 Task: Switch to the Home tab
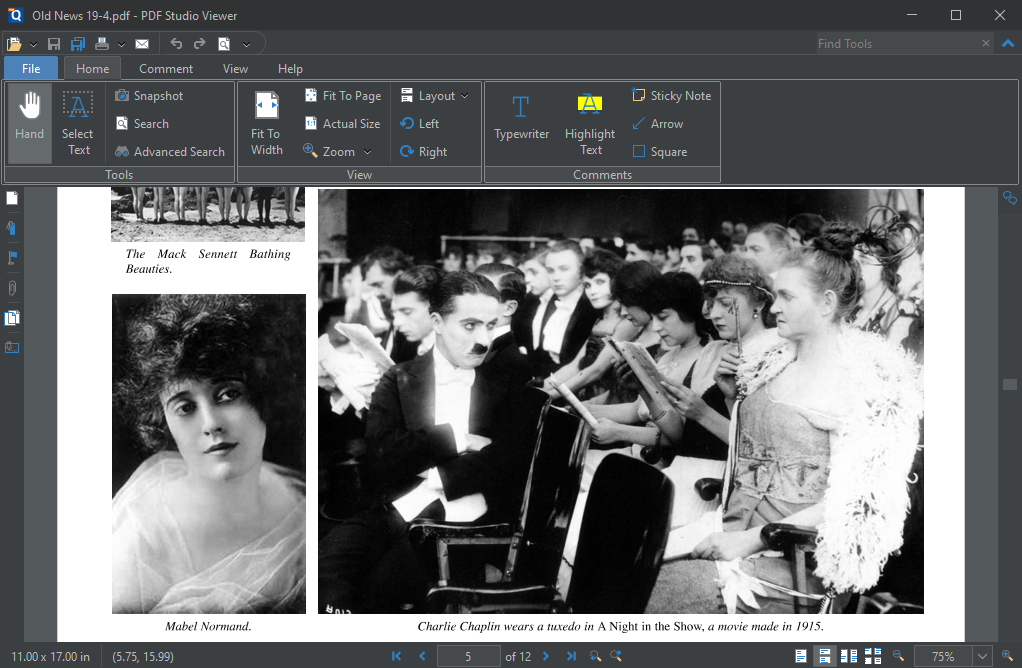[x=93, y=68]
